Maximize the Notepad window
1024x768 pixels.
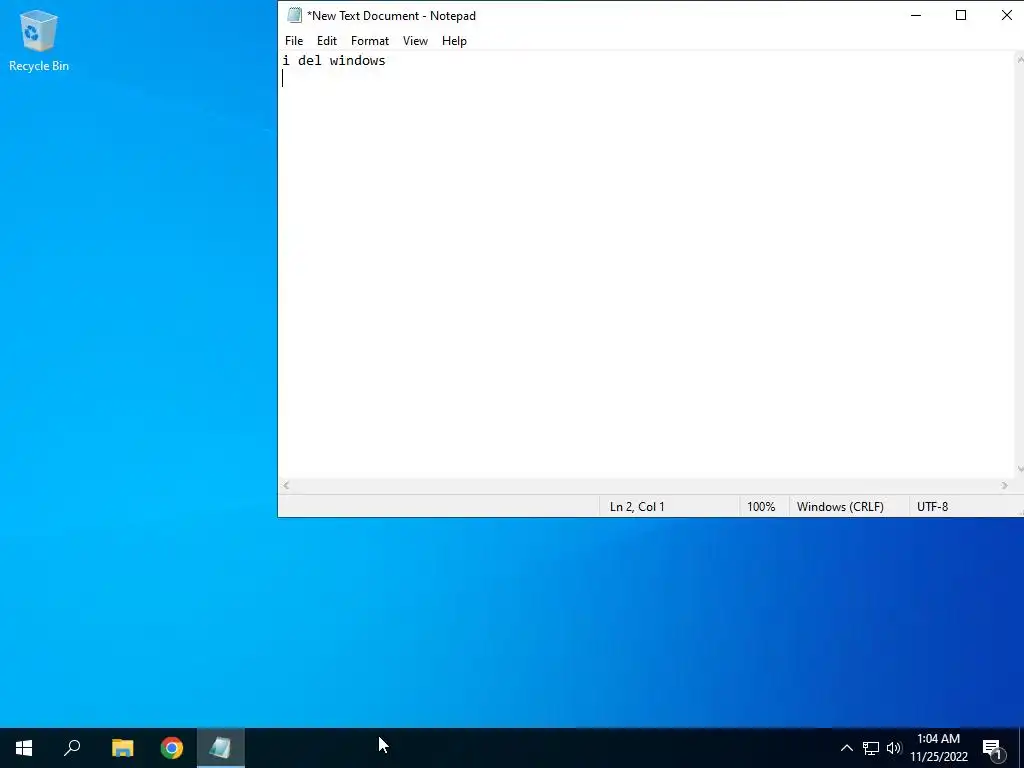coord(961,15)
